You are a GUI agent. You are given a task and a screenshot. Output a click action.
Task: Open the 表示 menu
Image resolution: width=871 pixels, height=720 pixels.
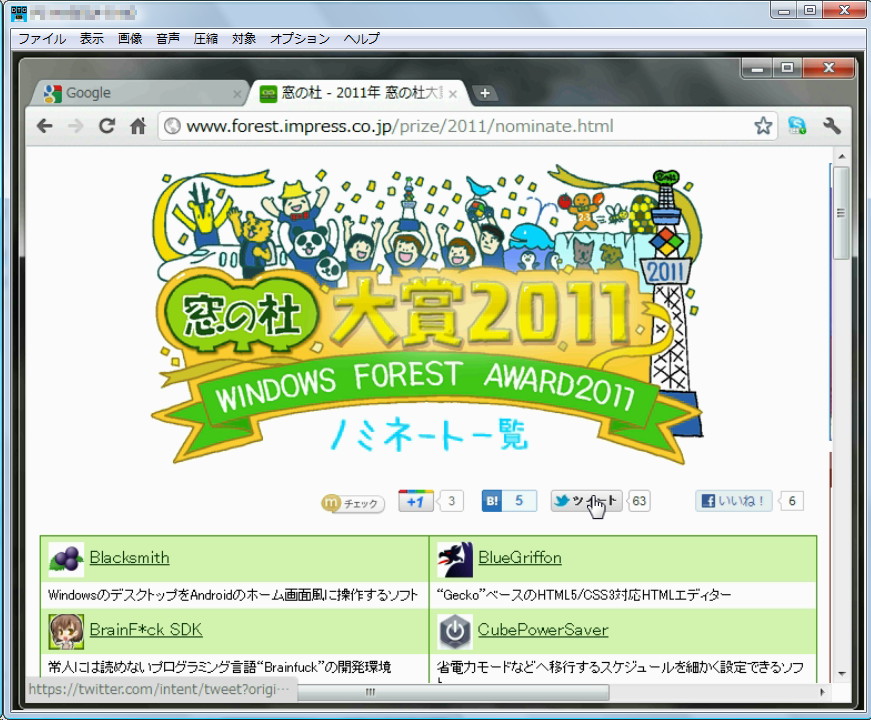(92, 38)
